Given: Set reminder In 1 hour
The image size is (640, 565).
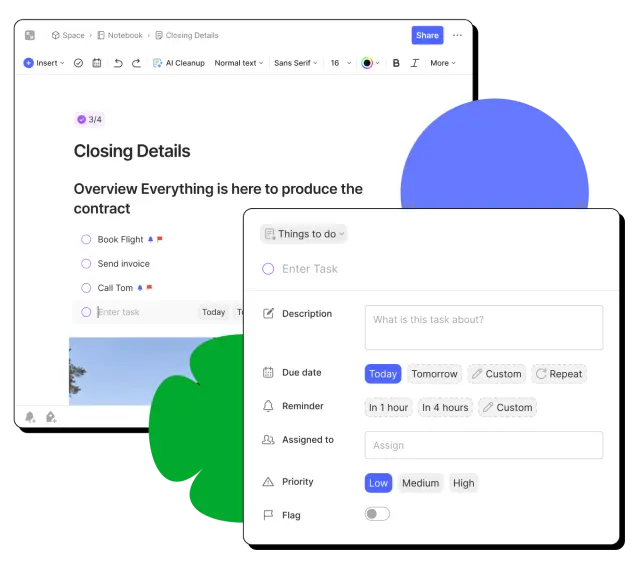Looking at the screenshot, I should (389, 407).
